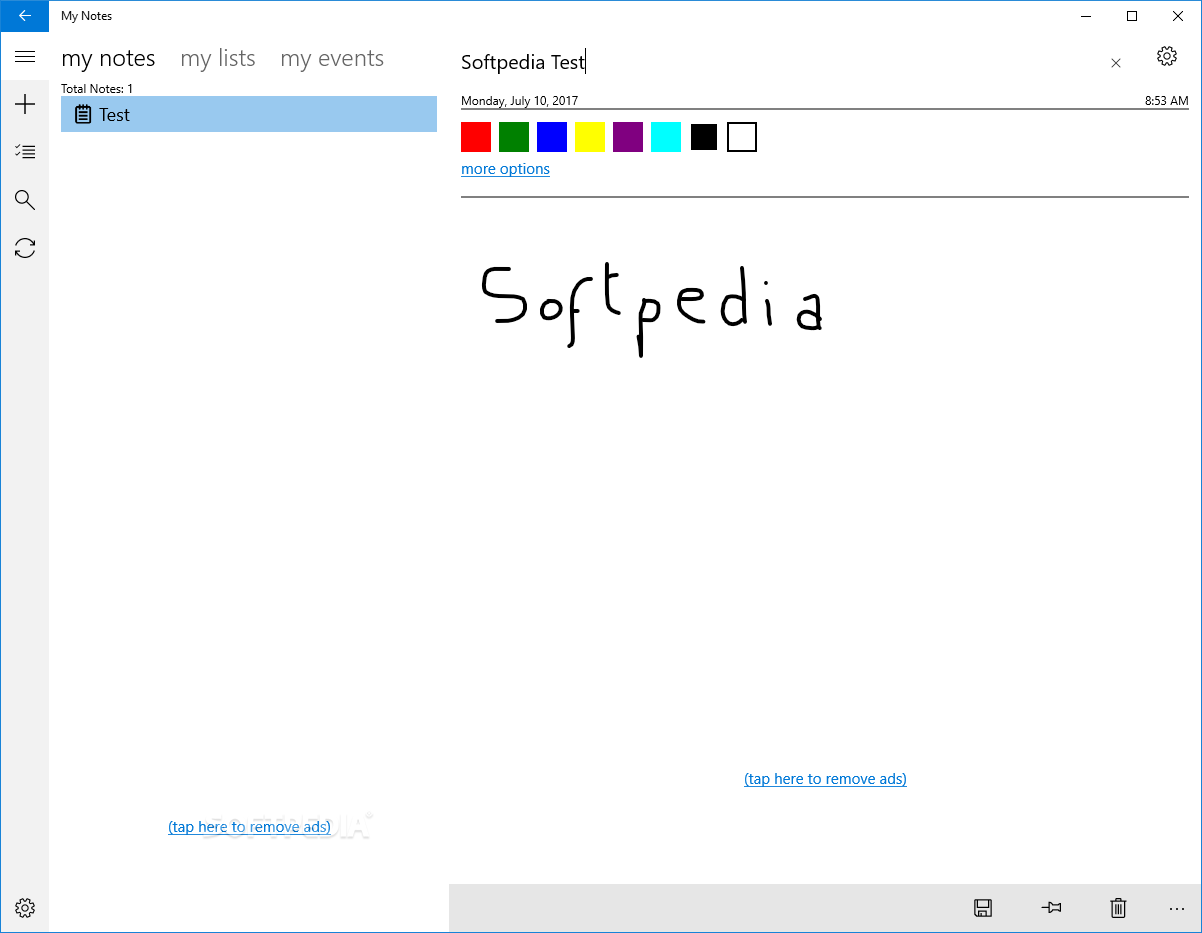
Task: Close the My Notes window
Action: click(1178, 16)
